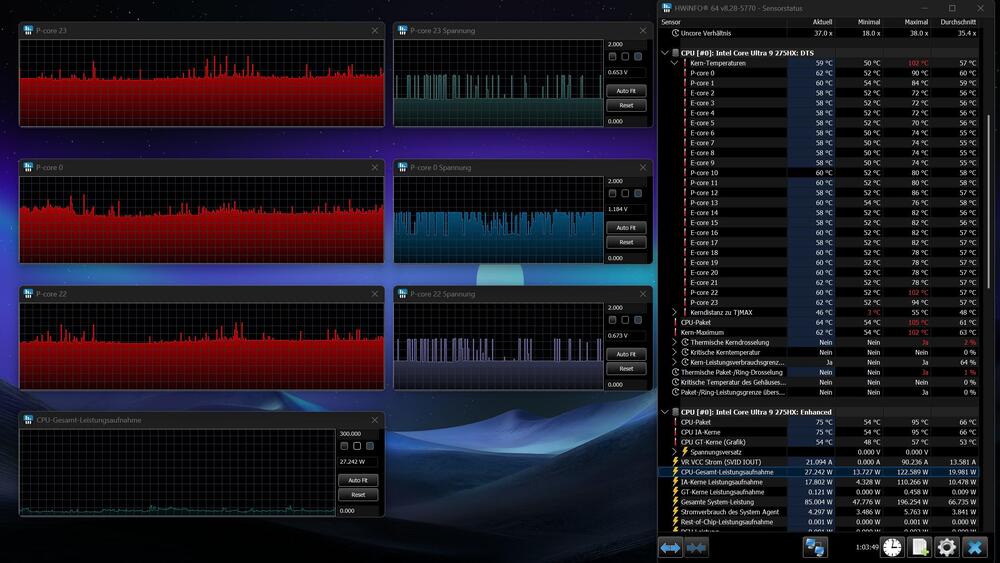This screenshot has height=563, width=1000.
Task: Select the CPU-Gesamt-Leistungsaufnahme sensor row
Action: click(726, 472)
